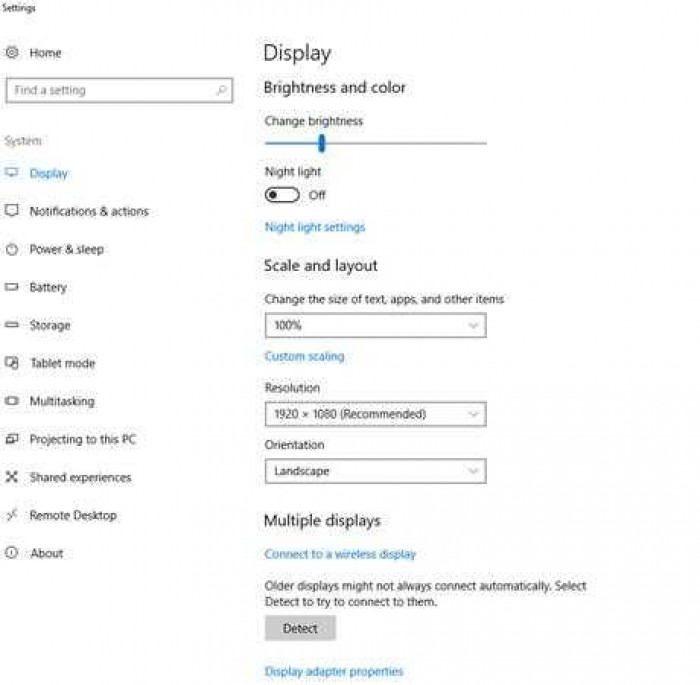Open Shared experiences settings
Viewport: 700px width, 685px height.
[80, 477]
